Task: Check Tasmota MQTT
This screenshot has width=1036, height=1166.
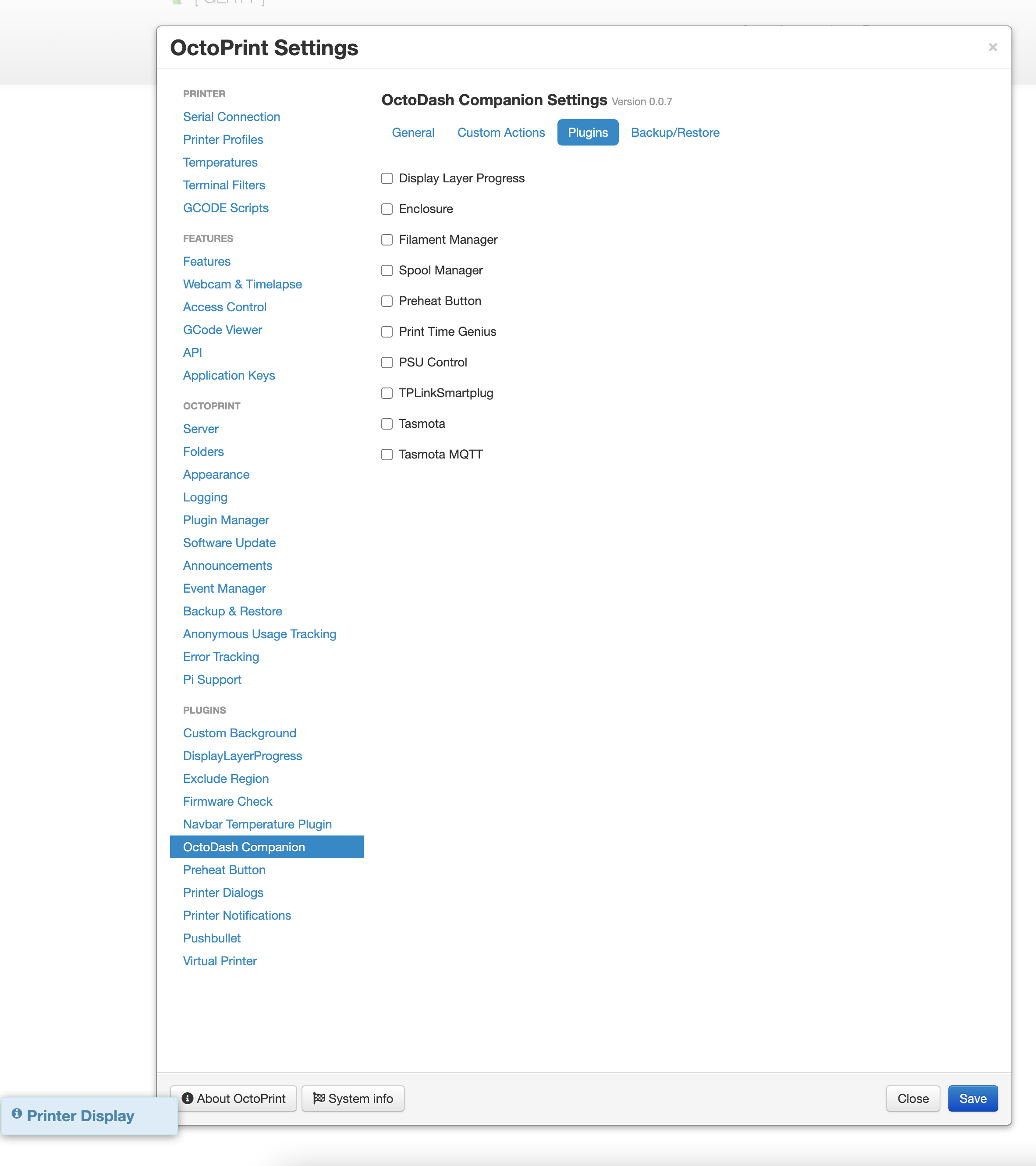Action: pos(387,454)
